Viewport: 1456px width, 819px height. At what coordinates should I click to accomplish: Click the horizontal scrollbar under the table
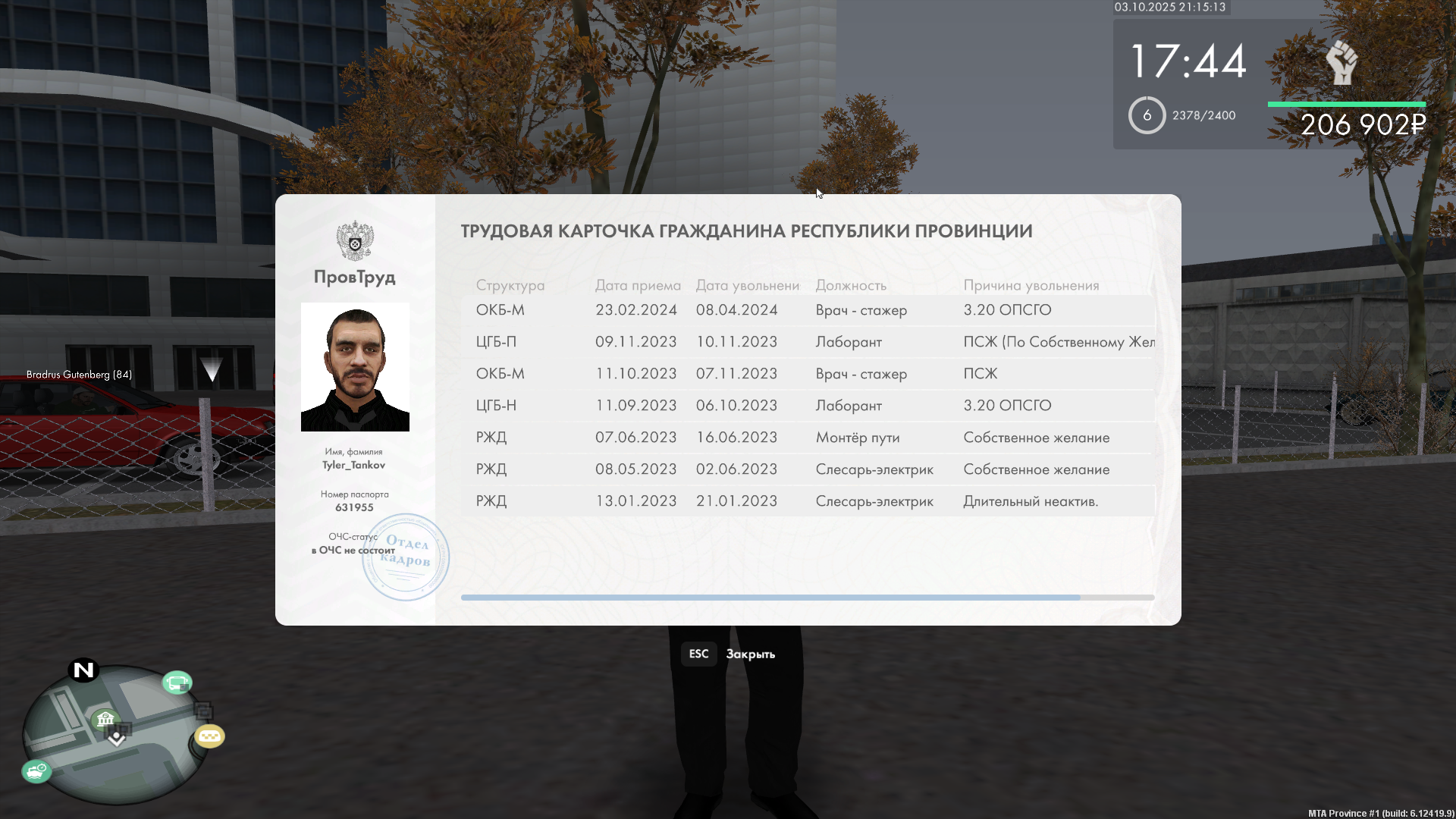(770, 598)
